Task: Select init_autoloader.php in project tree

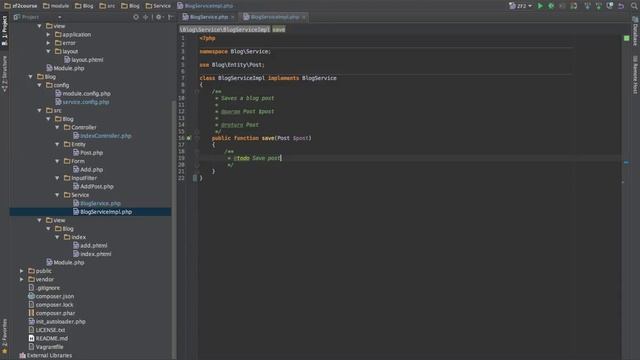Action: [60, 322]
